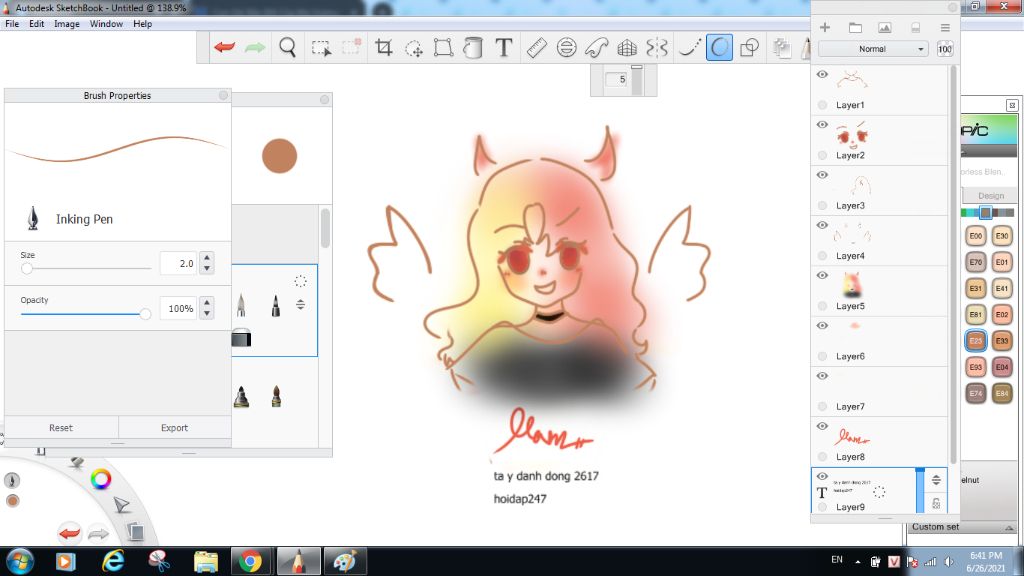
Task: Show hidden system tray icons arrow
Action: pos(857,562)
